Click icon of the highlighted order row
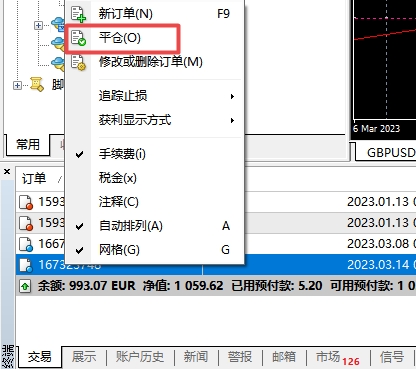The height and width of the screenshot is (369, 416). 26,265
